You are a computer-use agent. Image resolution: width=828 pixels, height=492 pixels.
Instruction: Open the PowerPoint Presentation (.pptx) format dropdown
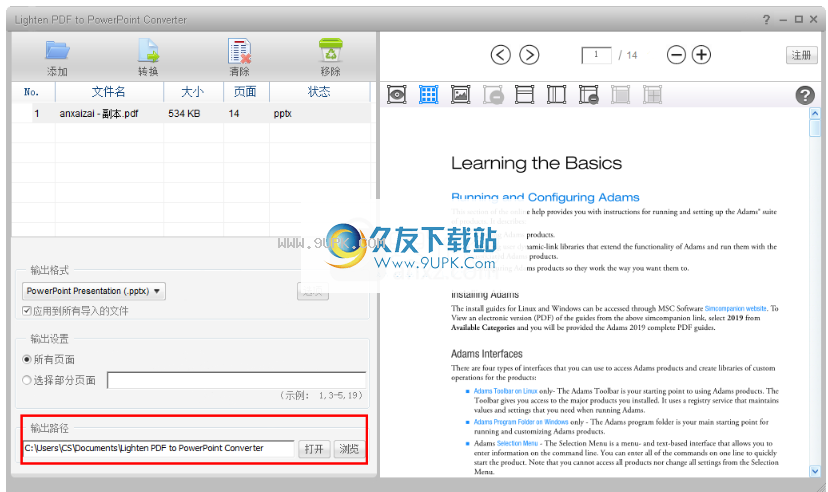coord(94,291)
